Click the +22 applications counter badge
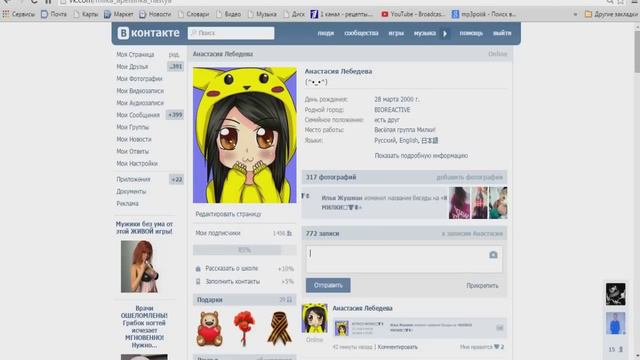The image size is (640, 360). (176, 180)
